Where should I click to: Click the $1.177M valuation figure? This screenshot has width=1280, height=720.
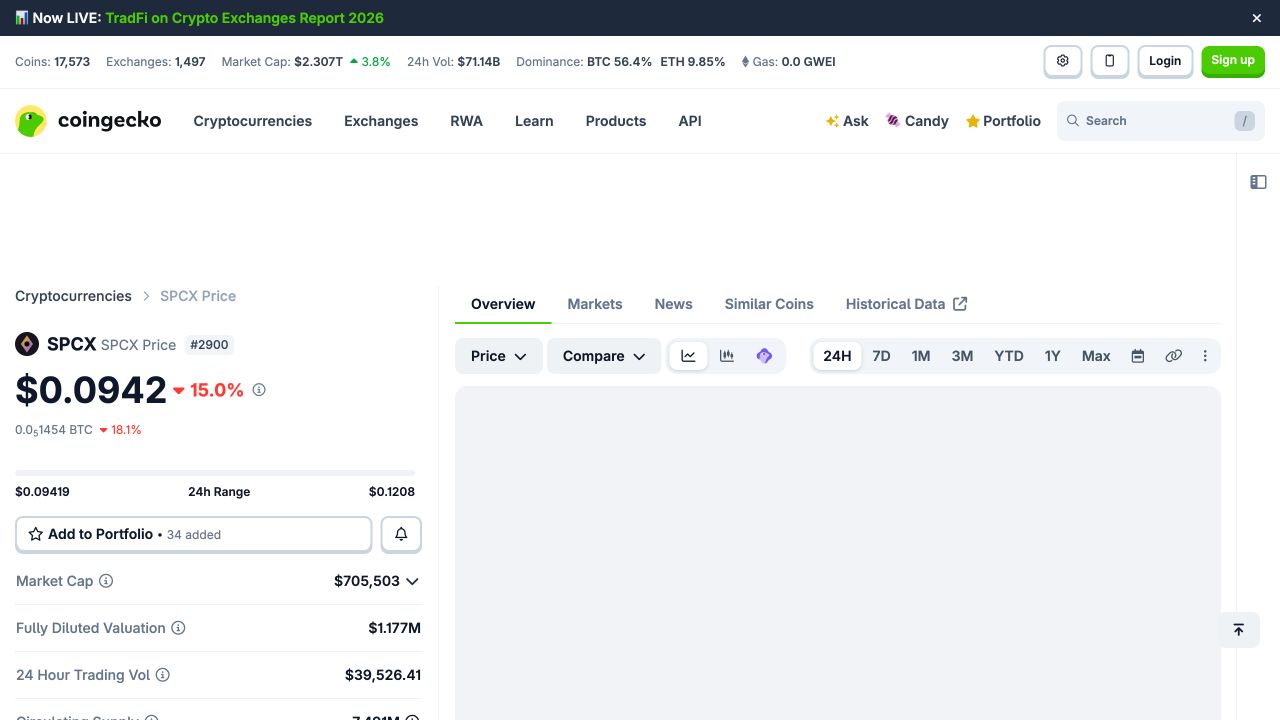(395, 628)
